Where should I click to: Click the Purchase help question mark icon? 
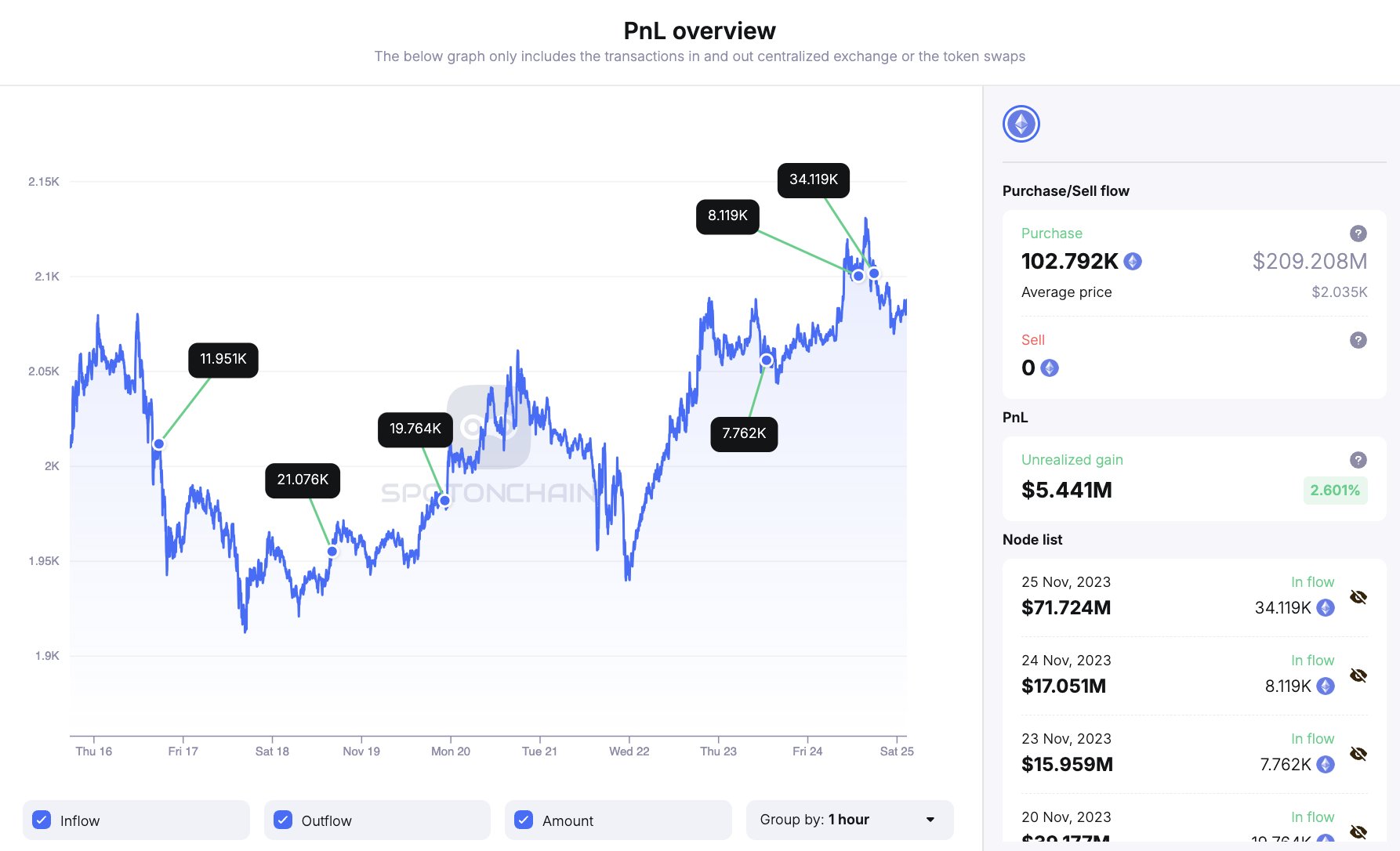1358,234
